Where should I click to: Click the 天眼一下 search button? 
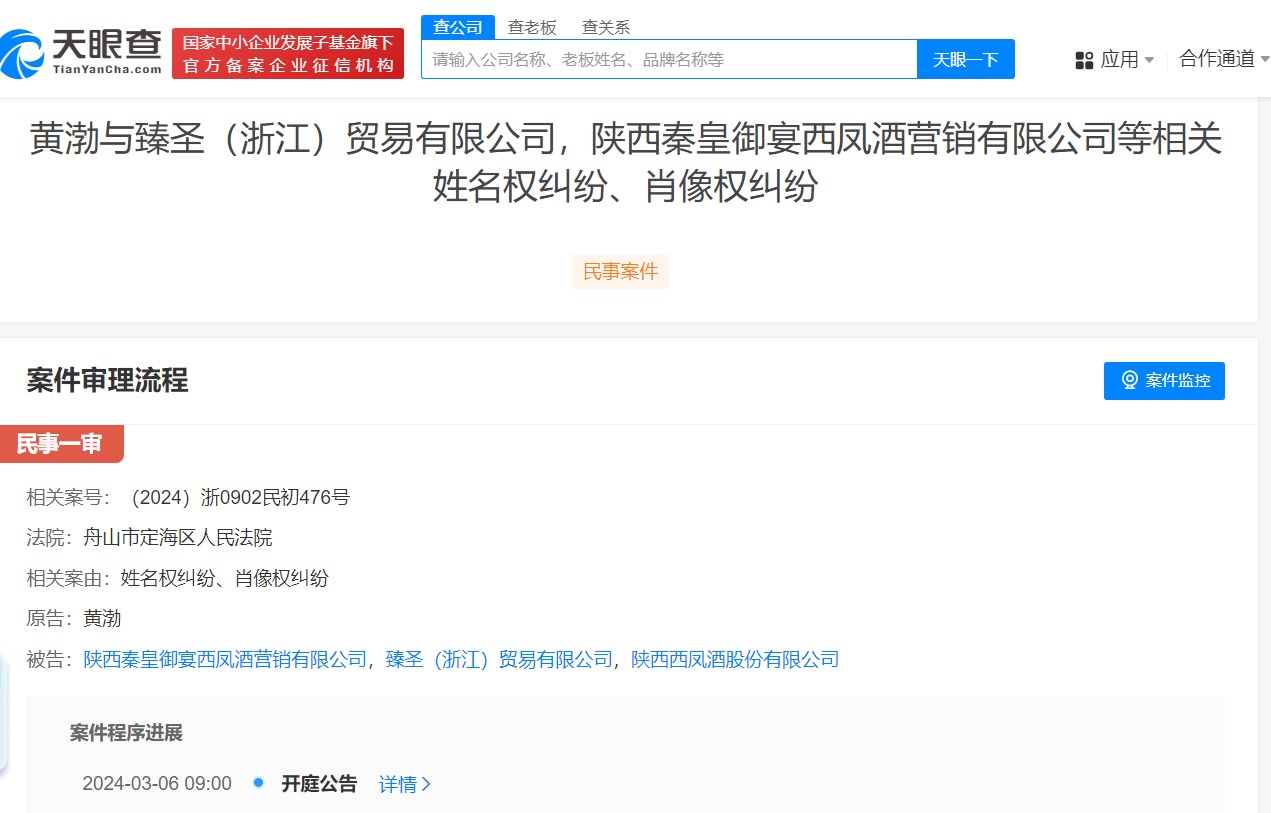(x=966, y=59)
